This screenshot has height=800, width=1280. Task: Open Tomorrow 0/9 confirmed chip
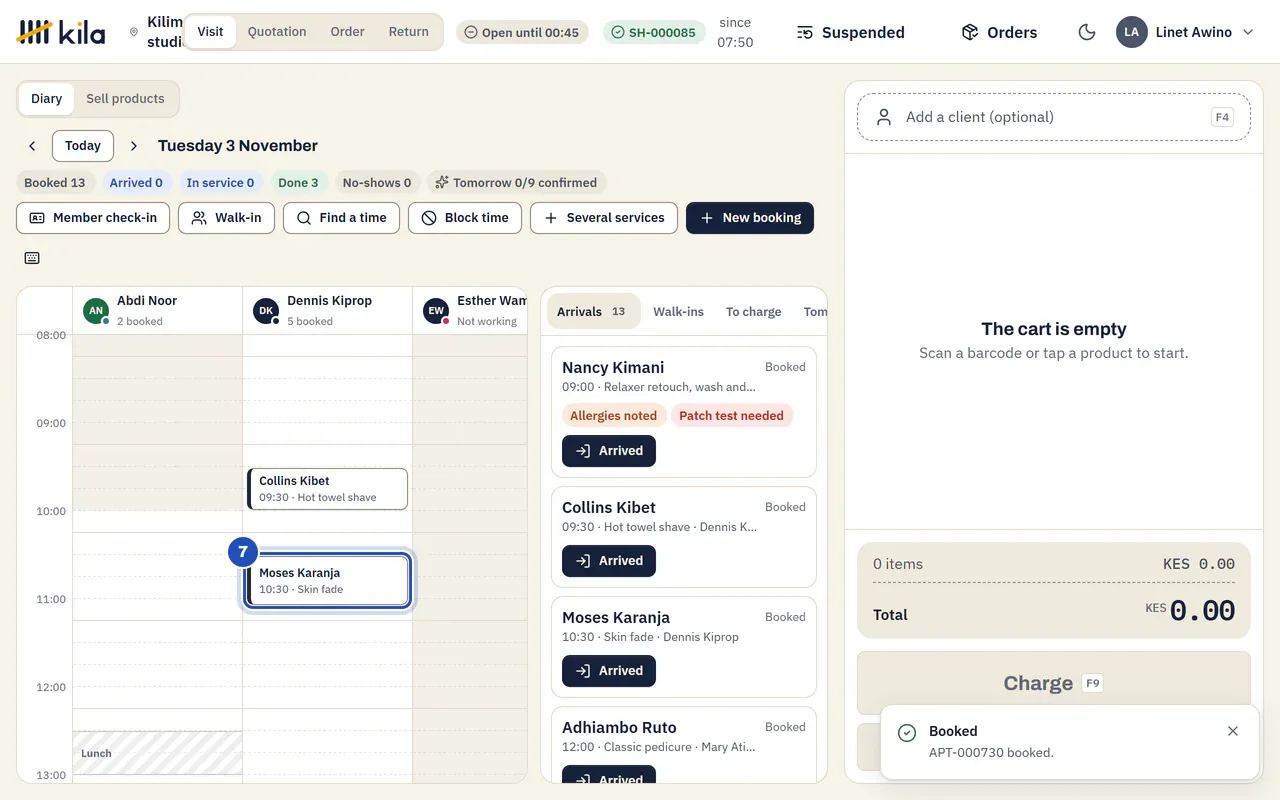(516, 183)
